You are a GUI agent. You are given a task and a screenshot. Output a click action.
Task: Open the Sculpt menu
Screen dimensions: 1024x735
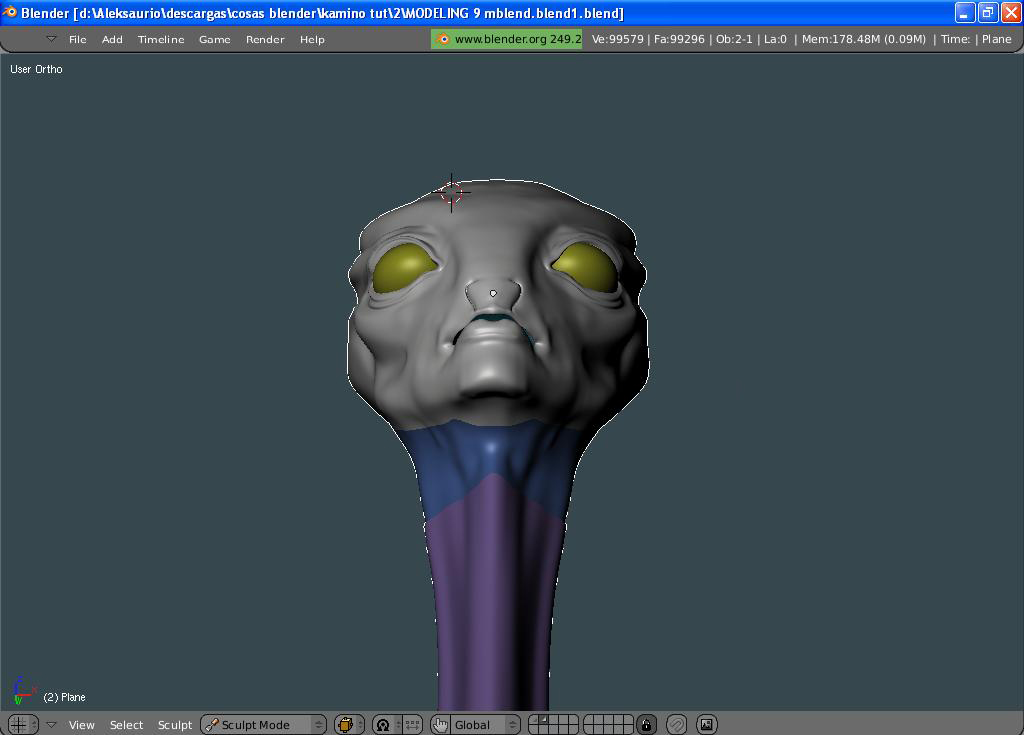click(175, 725)
